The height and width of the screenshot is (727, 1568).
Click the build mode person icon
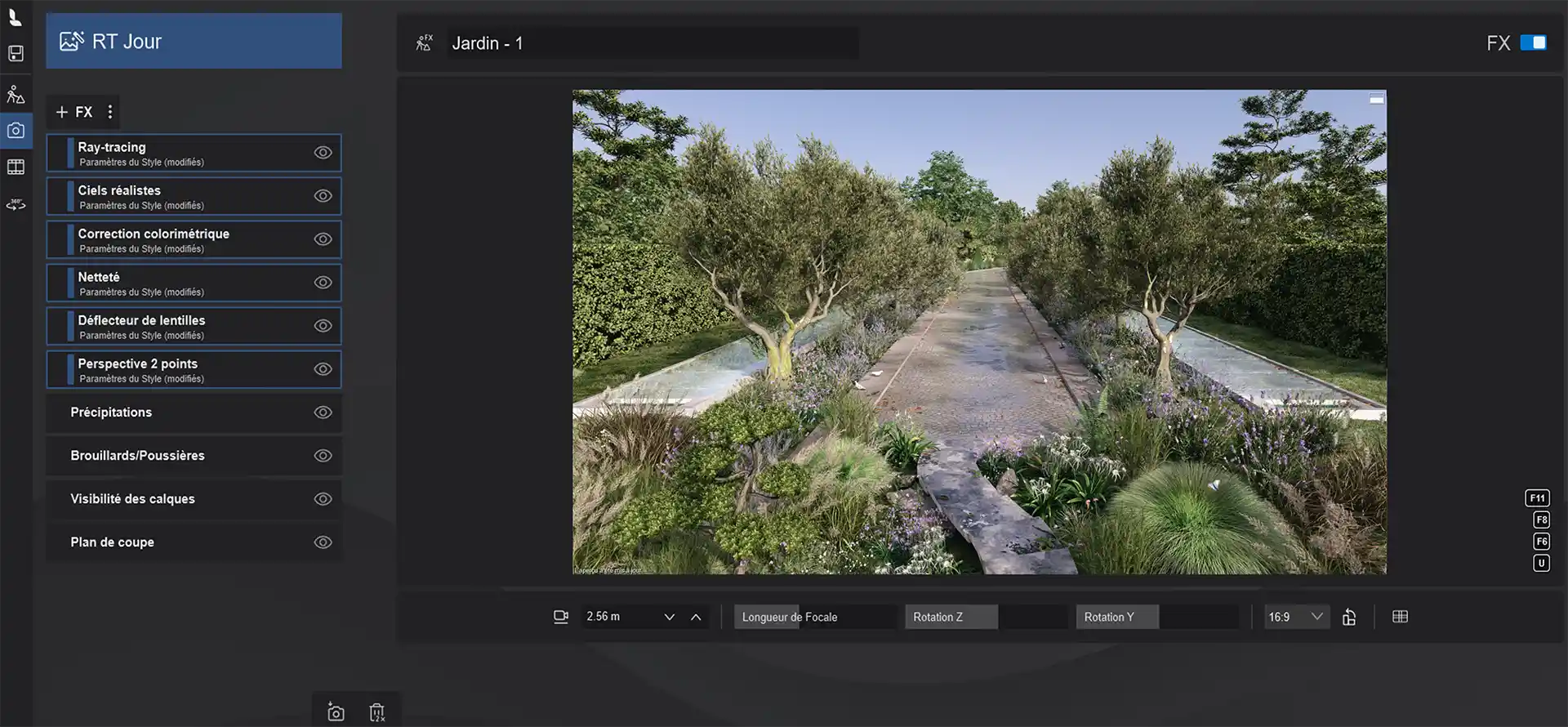pos(16,95)
